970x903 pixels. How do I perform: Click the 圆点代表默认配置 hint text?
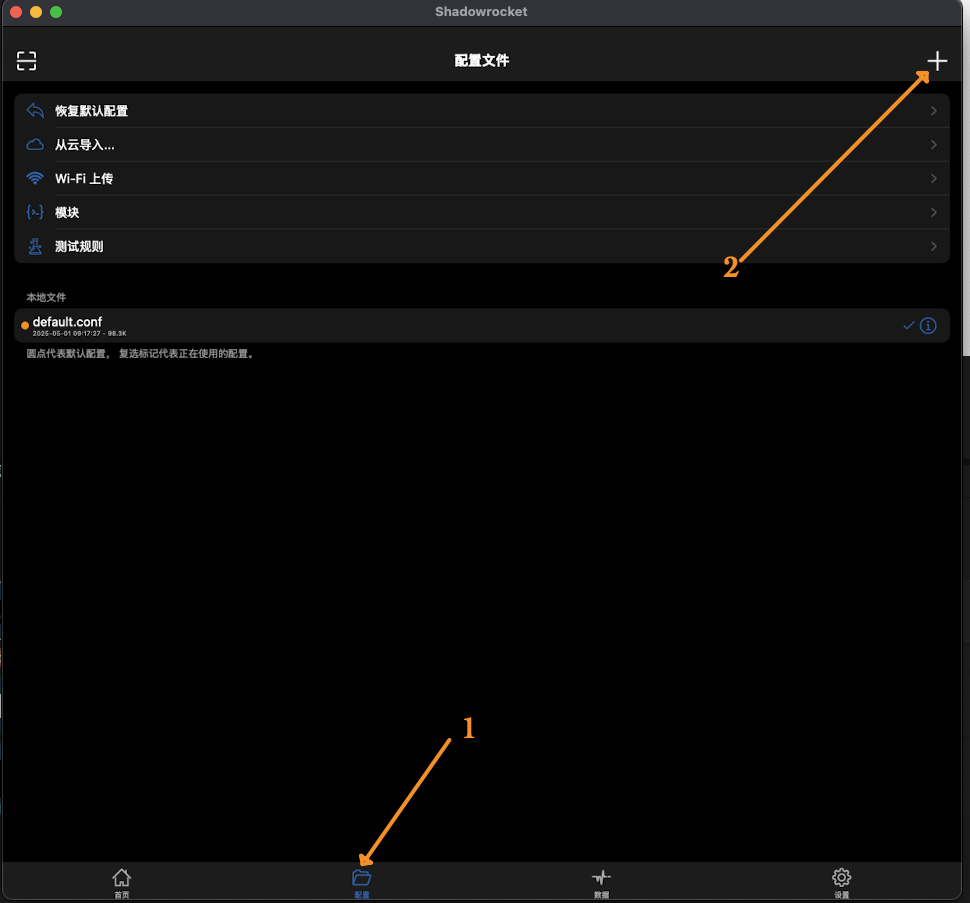(x=140, y=354)
